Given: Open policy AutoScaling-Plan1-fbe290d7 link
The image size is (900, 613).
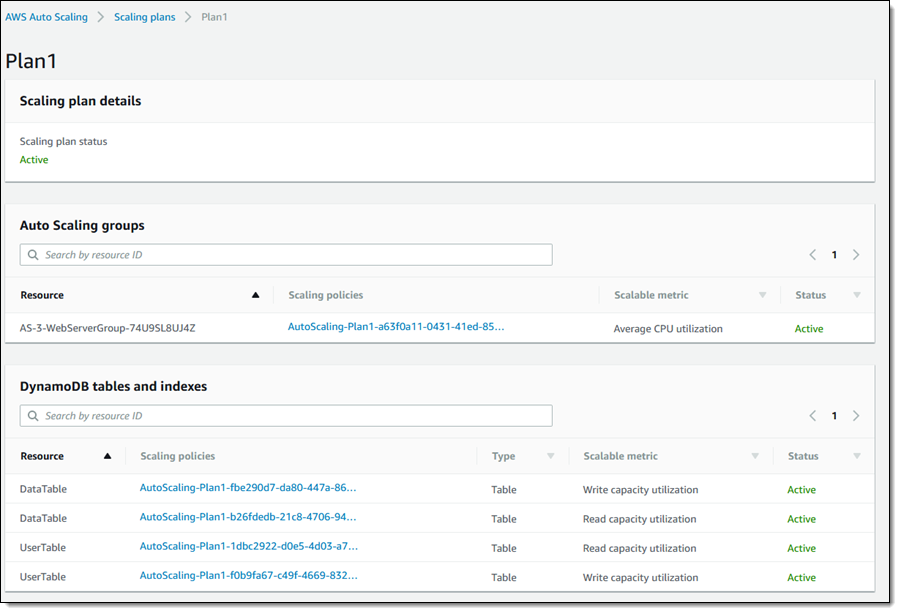Looking at the screenshot, I should (x=248, y=488).
